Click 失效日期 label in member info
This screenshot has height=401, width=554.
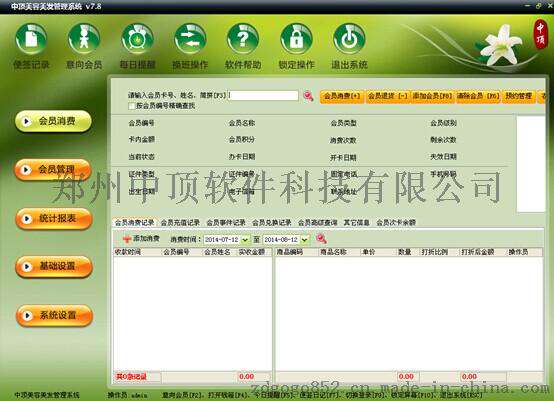point(443,157)
